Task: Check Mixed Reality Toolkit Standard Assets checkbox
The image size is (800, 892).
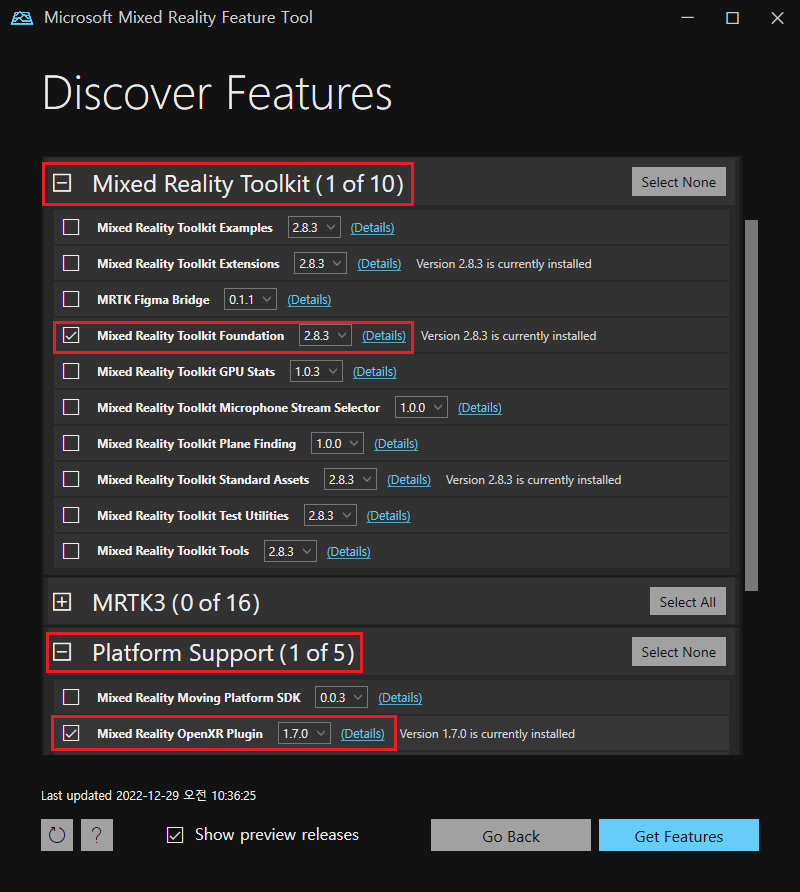Action: coord(71,479)
